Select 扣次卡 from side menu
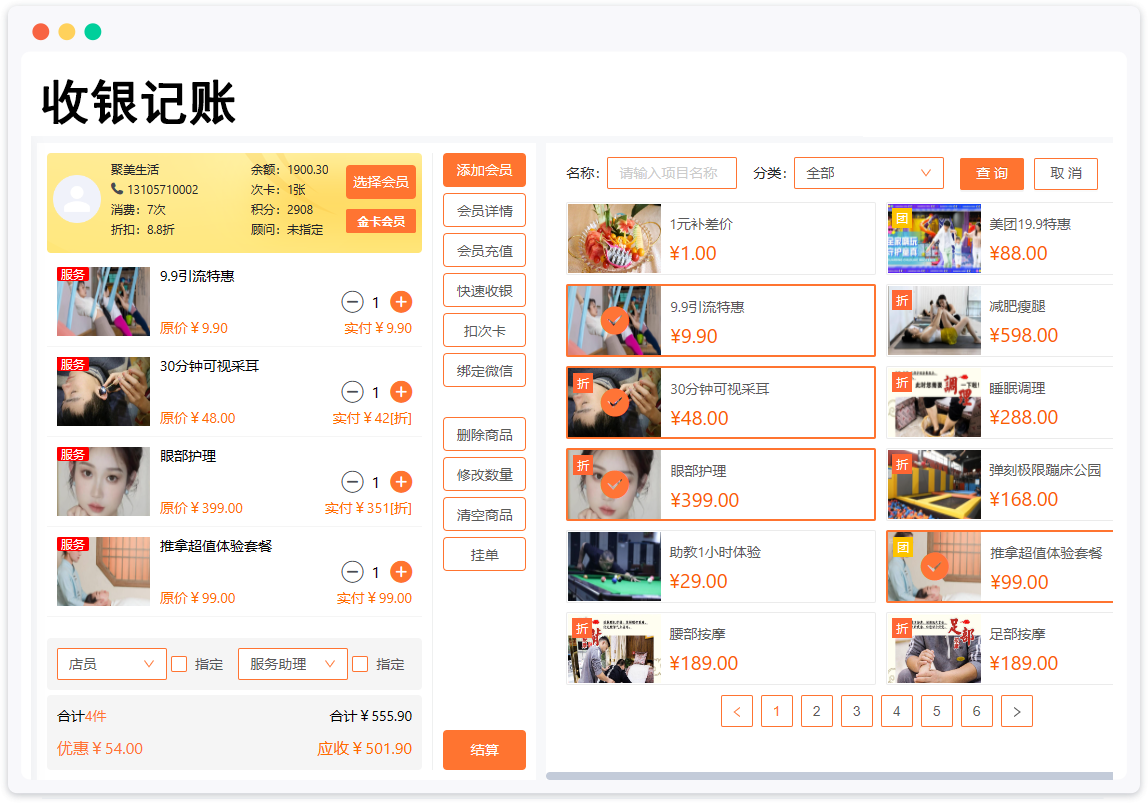This screenshot has height=804, width=1148. click(484, 331)
